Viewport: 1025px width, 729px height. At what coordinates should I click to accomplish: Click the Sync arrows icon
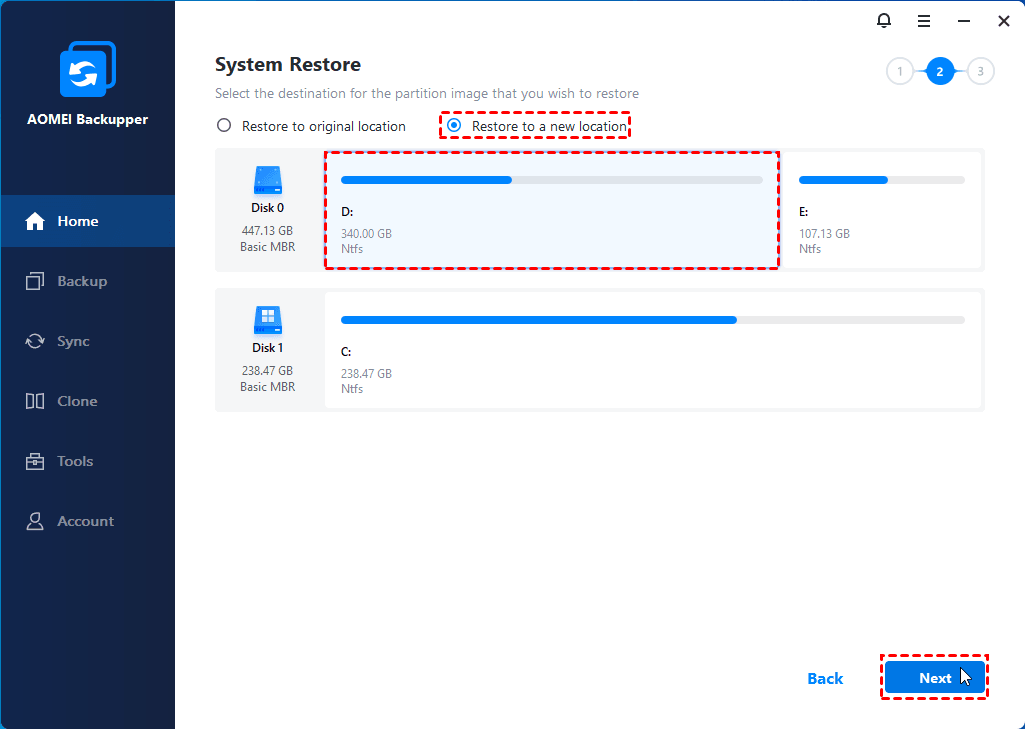click(35, 341)
